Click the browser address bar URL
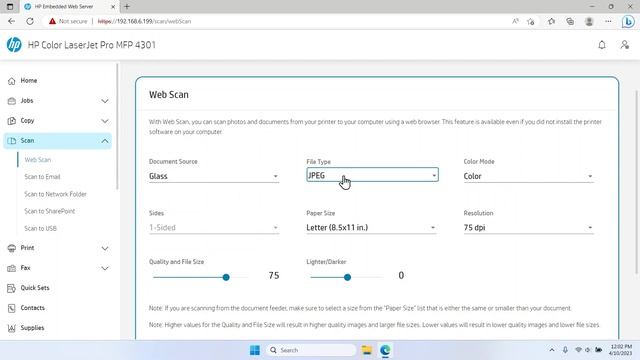The image size is (640, 360). click(x=144, y=21)
